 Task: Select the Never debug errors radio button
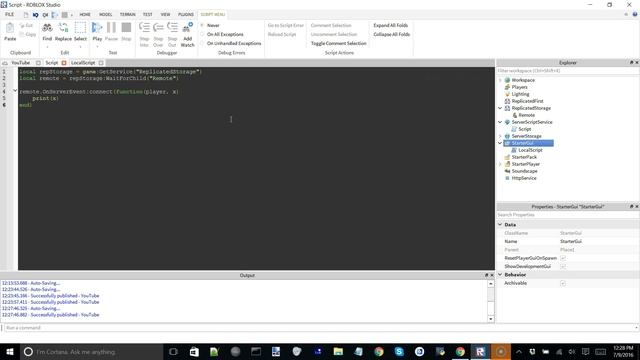(x=202, y=25)
